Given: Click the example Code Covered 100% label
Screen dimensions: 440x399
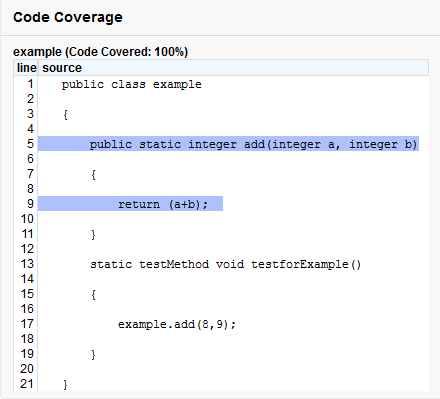Looking at the screenshot, I should pos(100,52).
